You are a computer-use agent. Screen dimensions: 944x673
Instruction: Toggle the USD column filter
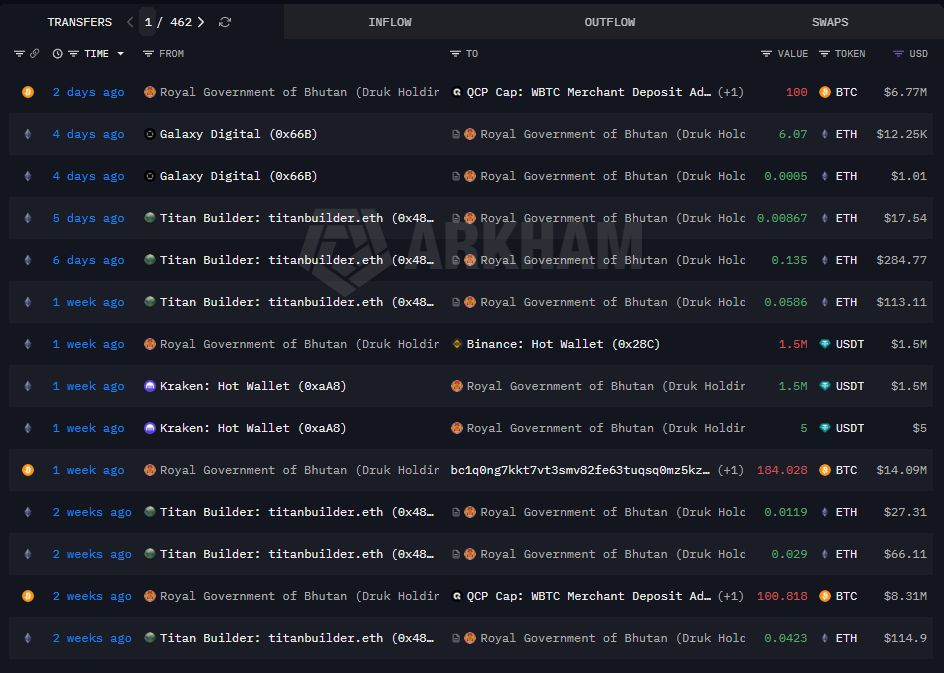point(898,54)
